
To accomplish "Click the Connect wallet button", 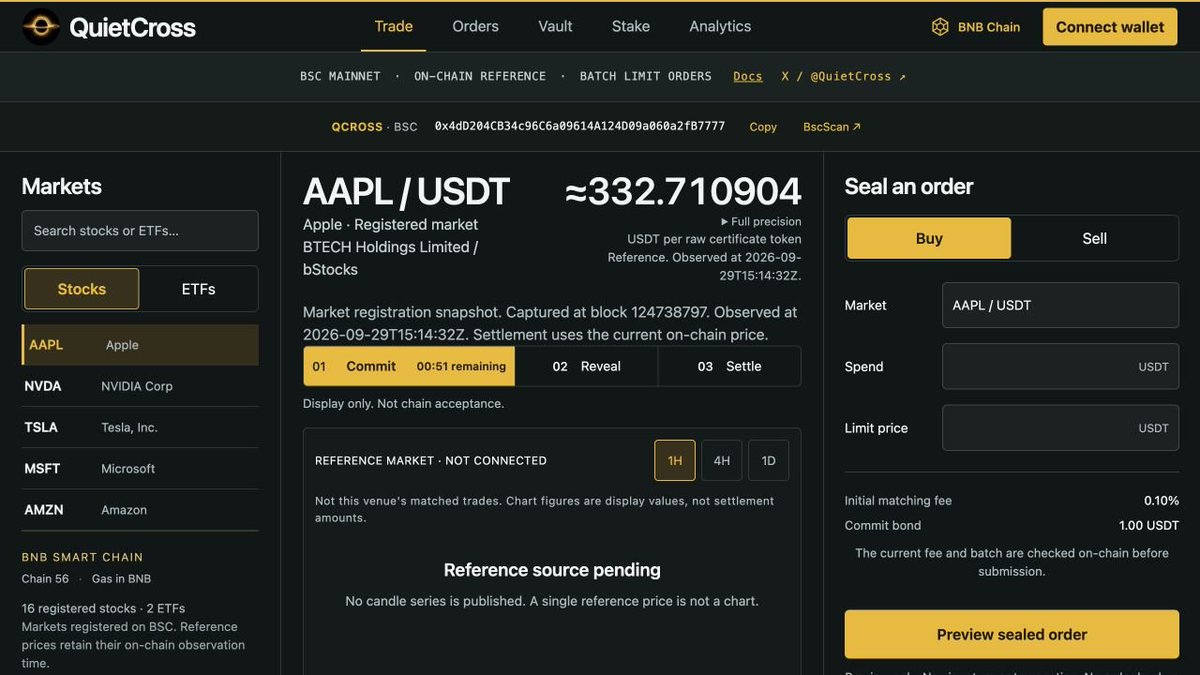I will [1110, 27].
